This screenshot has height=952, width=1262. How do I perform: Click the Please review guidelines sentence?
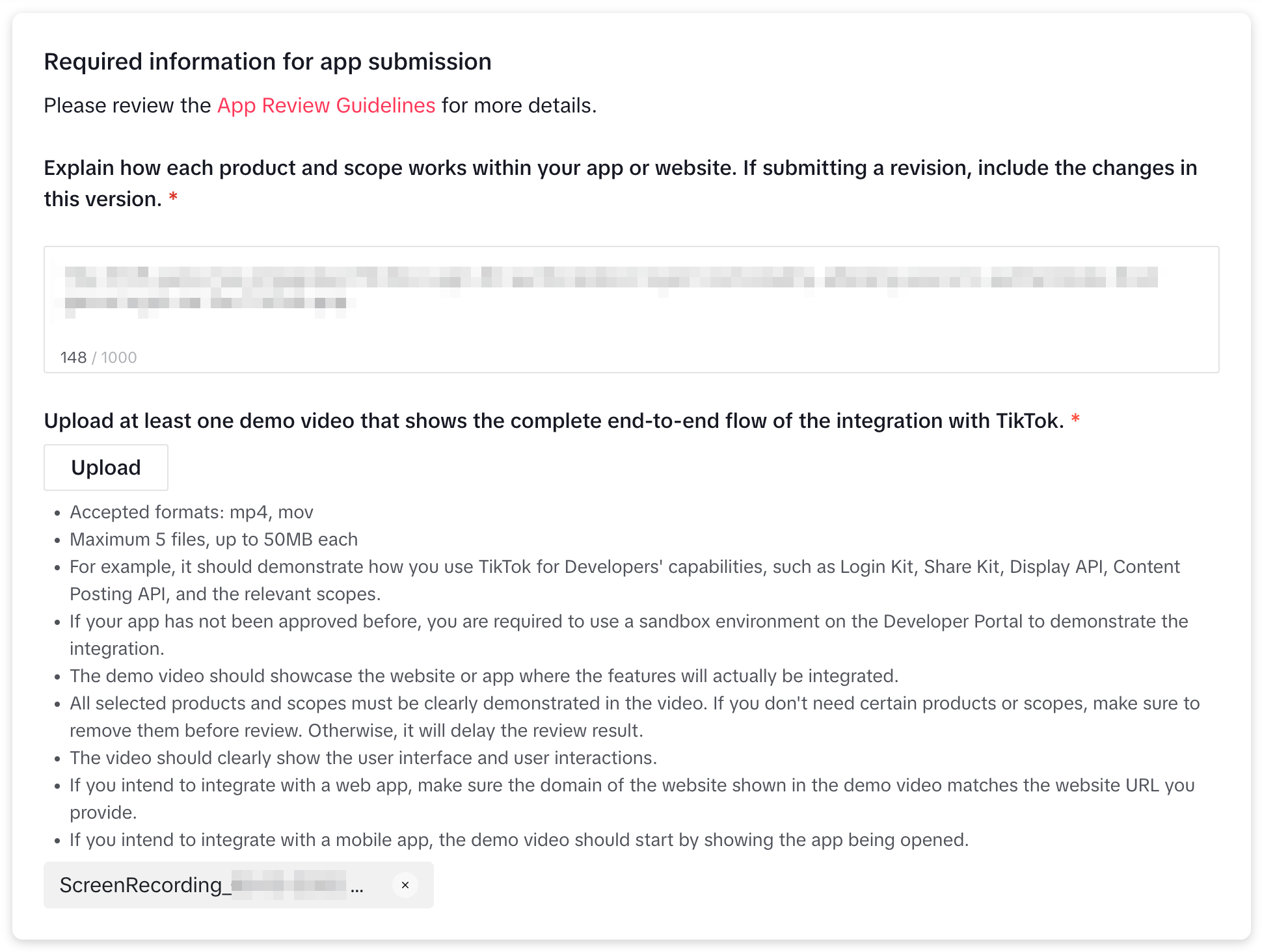[x=320, y=105]
